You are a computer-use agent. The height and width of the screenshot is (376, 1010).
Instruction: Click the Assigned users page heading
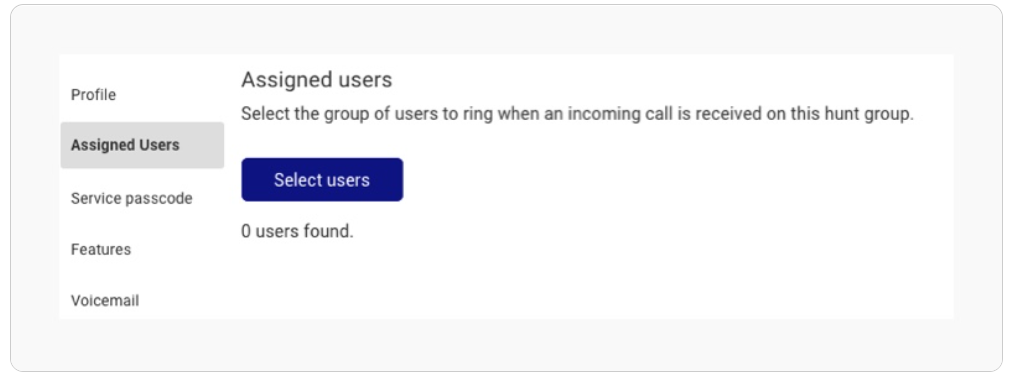316,80
